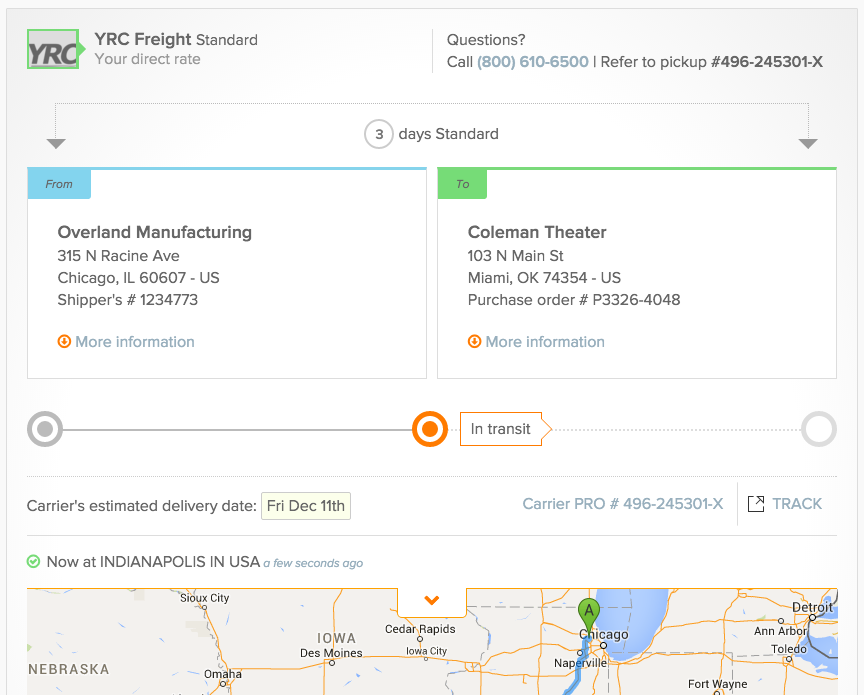Click the YRC carrier logo
Image resolution: width=864 pixels, height=695 pixels.
(x=53, y=49)
